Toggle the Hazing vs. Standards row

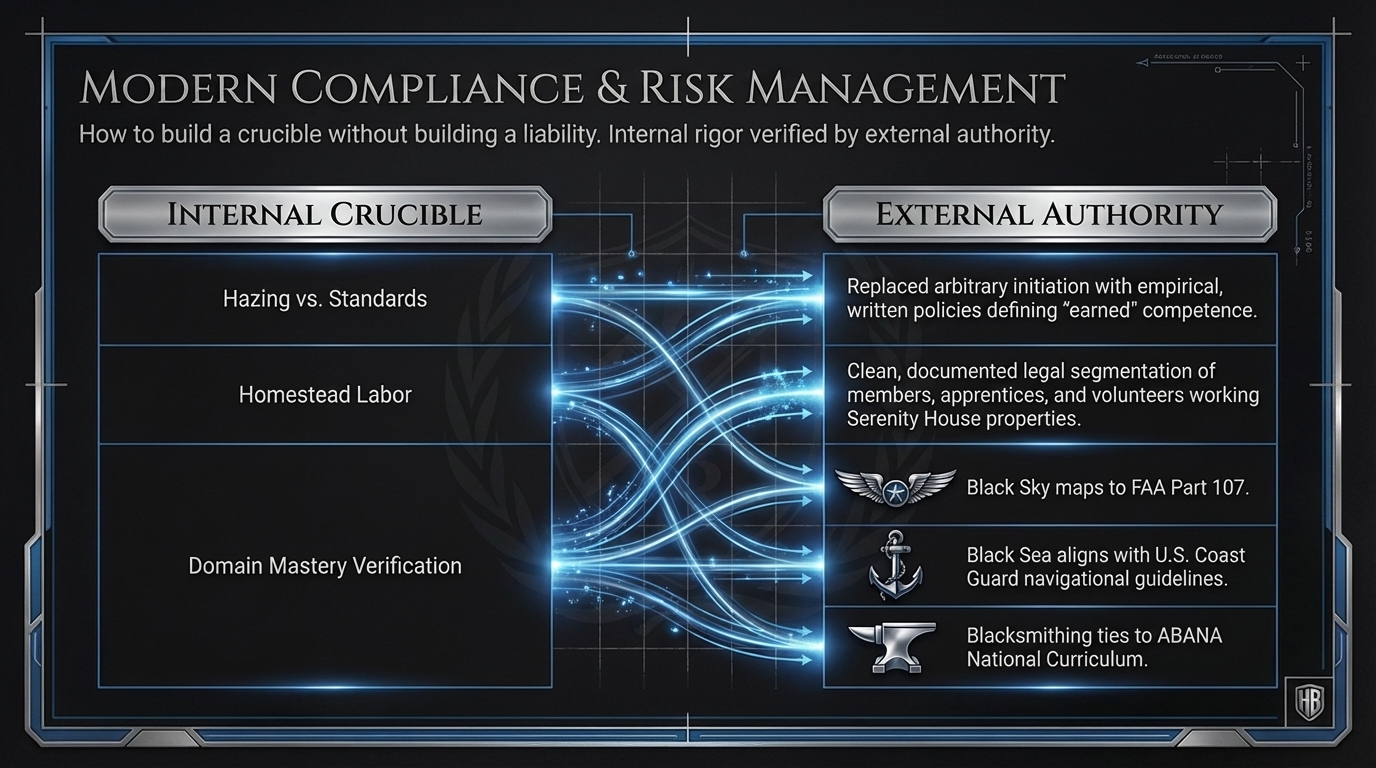pos(324,298)
